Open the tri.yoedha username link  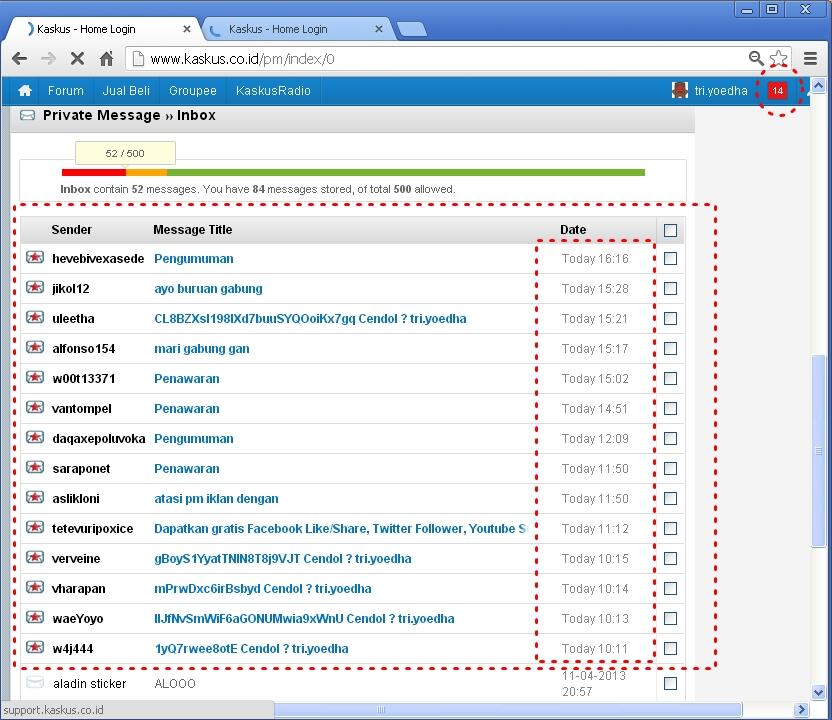click(721, 91)
